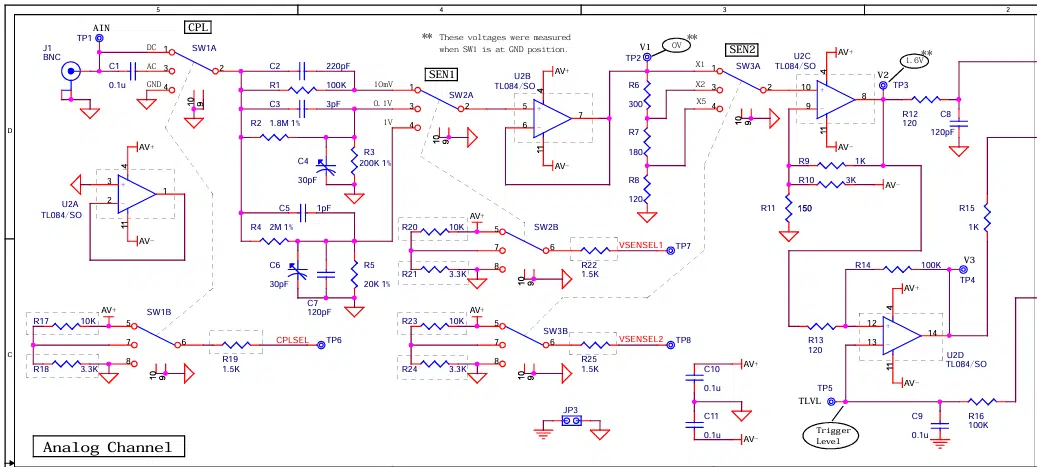
Task: Select the JP3 jumper symbol
Action: 571,421
